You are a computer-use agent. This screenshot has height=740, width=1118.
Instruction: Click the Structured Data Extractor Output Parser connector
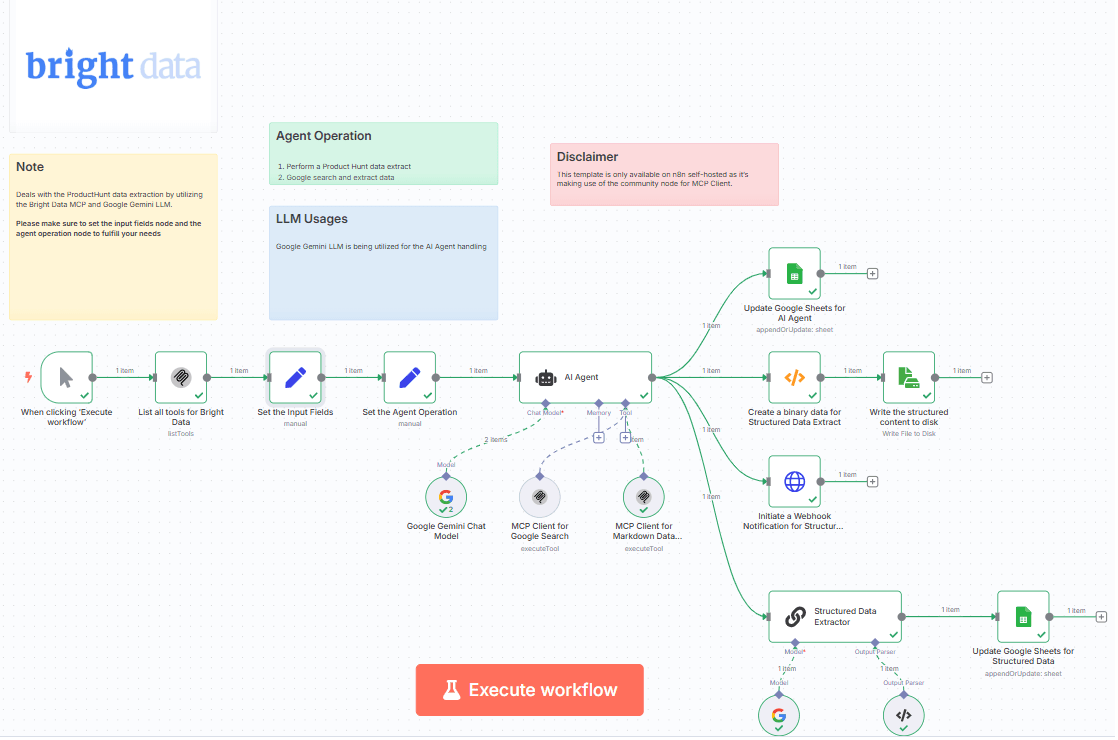coord(875,643)
